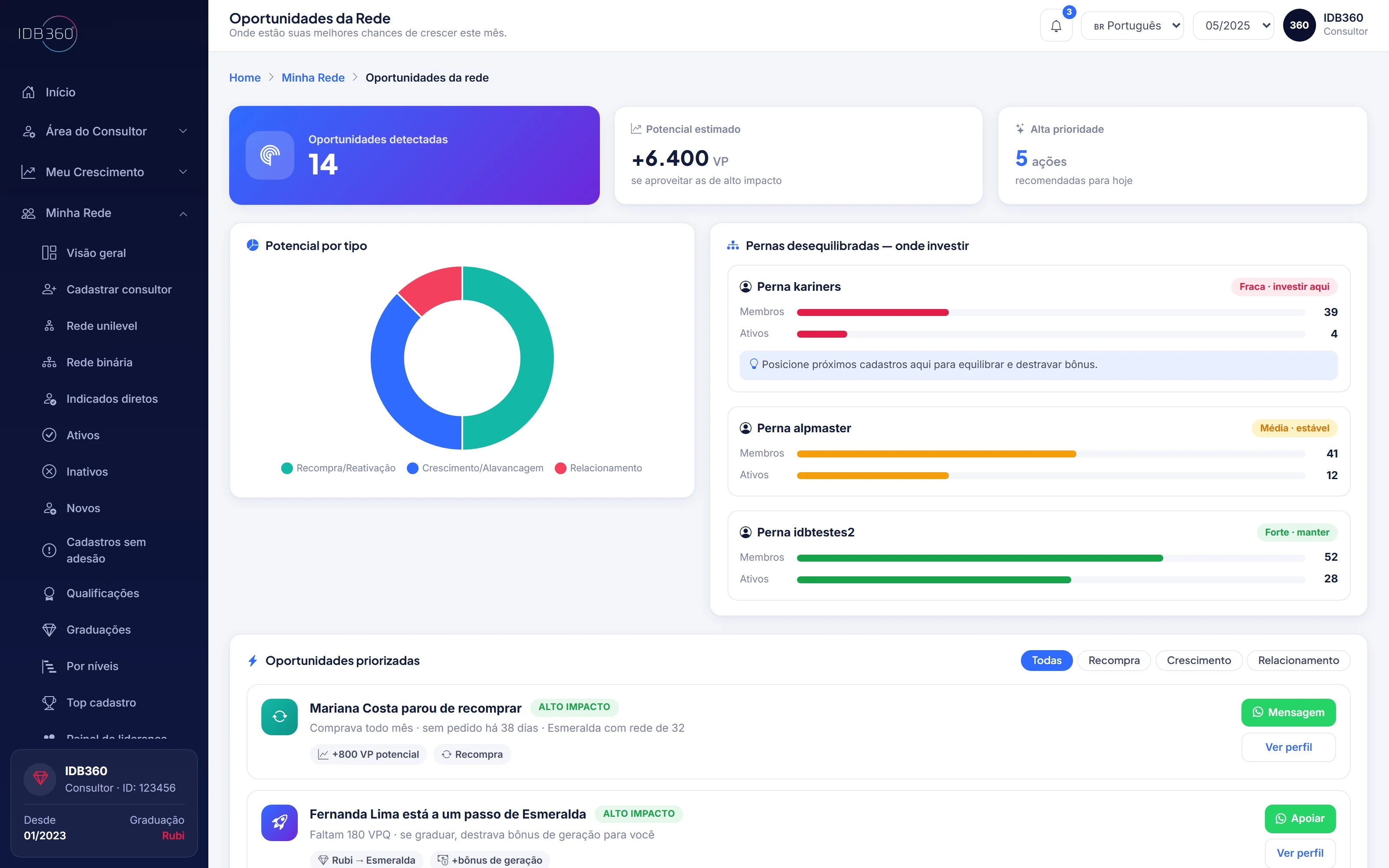The height and width of the screenshot is (868, 1389).
Task: Click the Home breadcrumb link
Action: tap(244, 78)
